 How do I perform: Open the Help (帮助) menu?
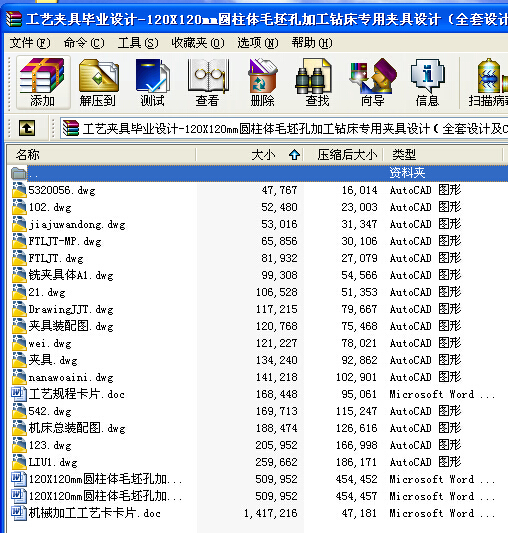[x=312, y=43]
